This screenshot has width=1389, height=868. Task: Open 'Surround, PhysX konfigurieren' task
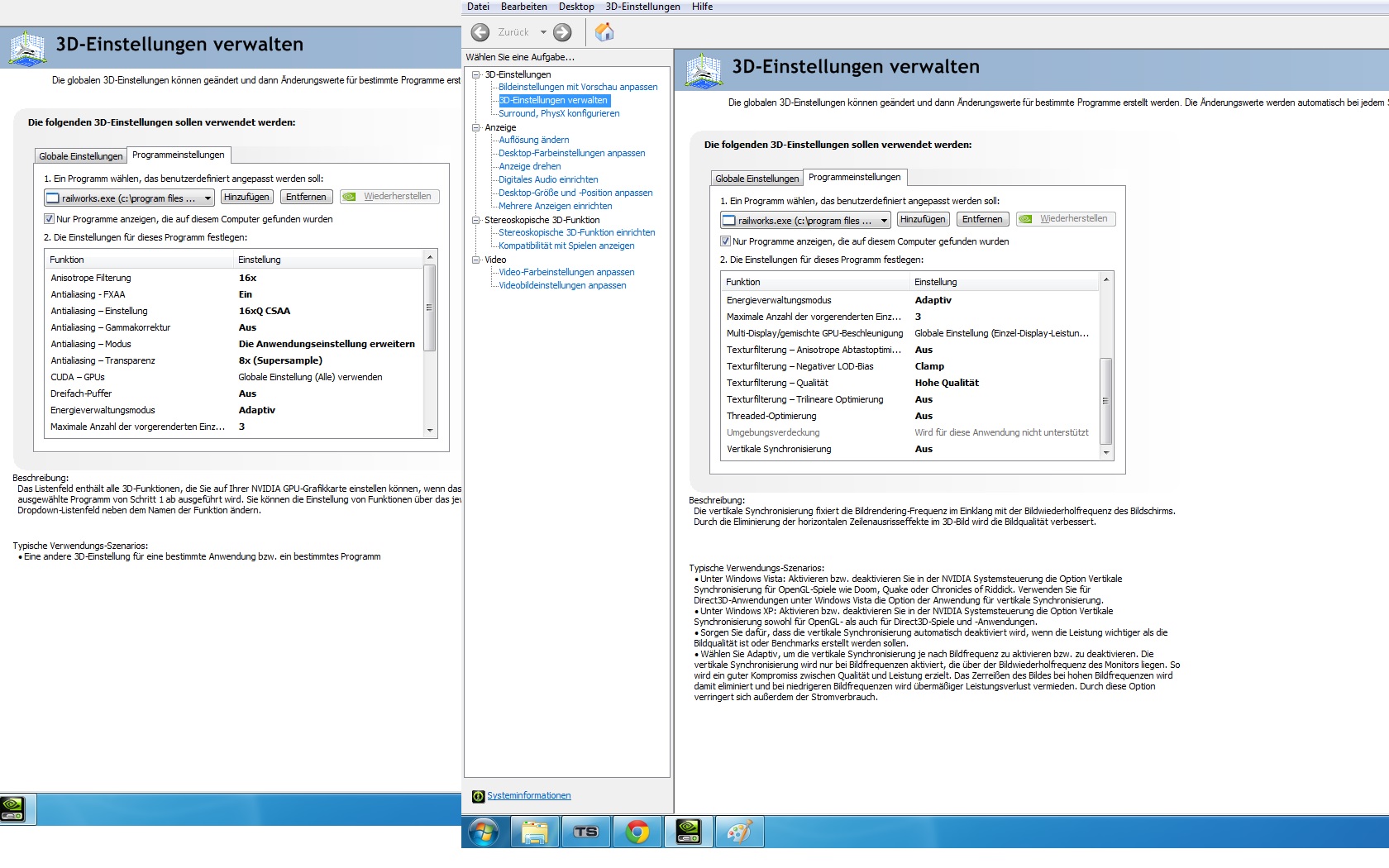tap(559, 113)
